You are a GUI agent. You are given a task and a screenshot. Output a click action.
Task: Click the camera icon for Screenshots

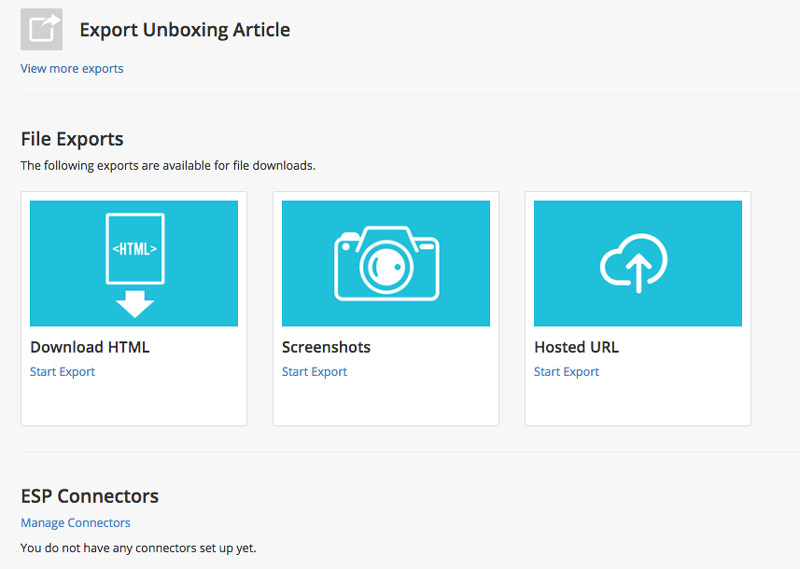pos(386,263)
